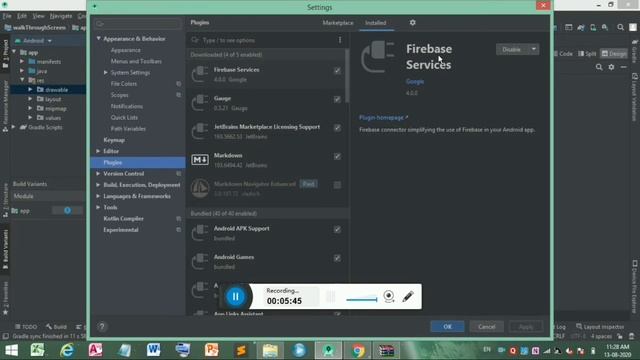The image size is (640, 360).
Task: Expand the drawable folder in project tree
Action: 30,89
